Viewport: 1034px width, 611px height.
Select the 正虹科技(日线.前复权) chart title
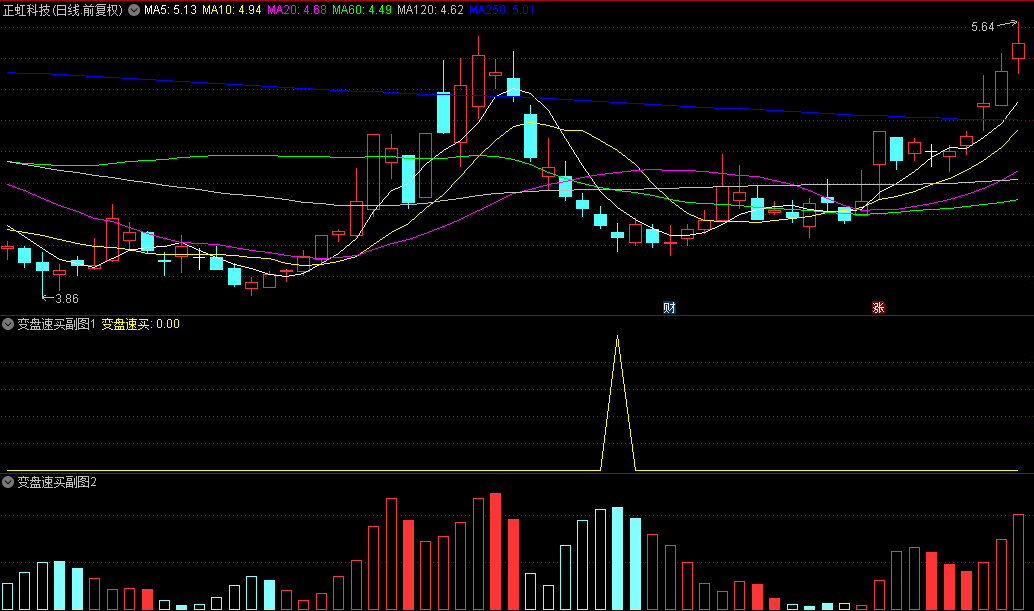tap(63, 10)
